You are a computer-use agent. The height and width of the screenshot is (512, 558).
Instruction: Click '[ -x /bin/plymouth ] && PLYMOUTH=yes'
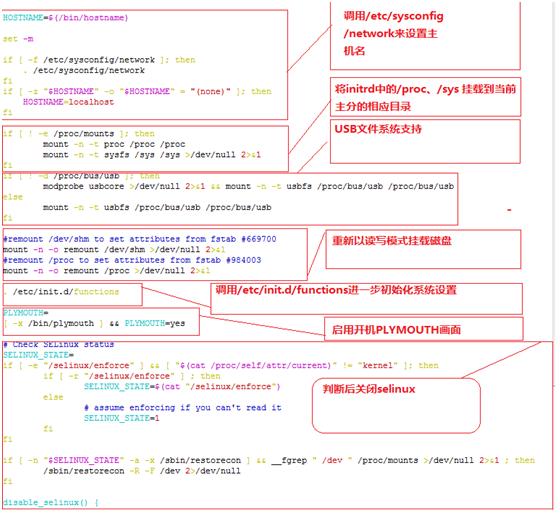tap(94, 323)
